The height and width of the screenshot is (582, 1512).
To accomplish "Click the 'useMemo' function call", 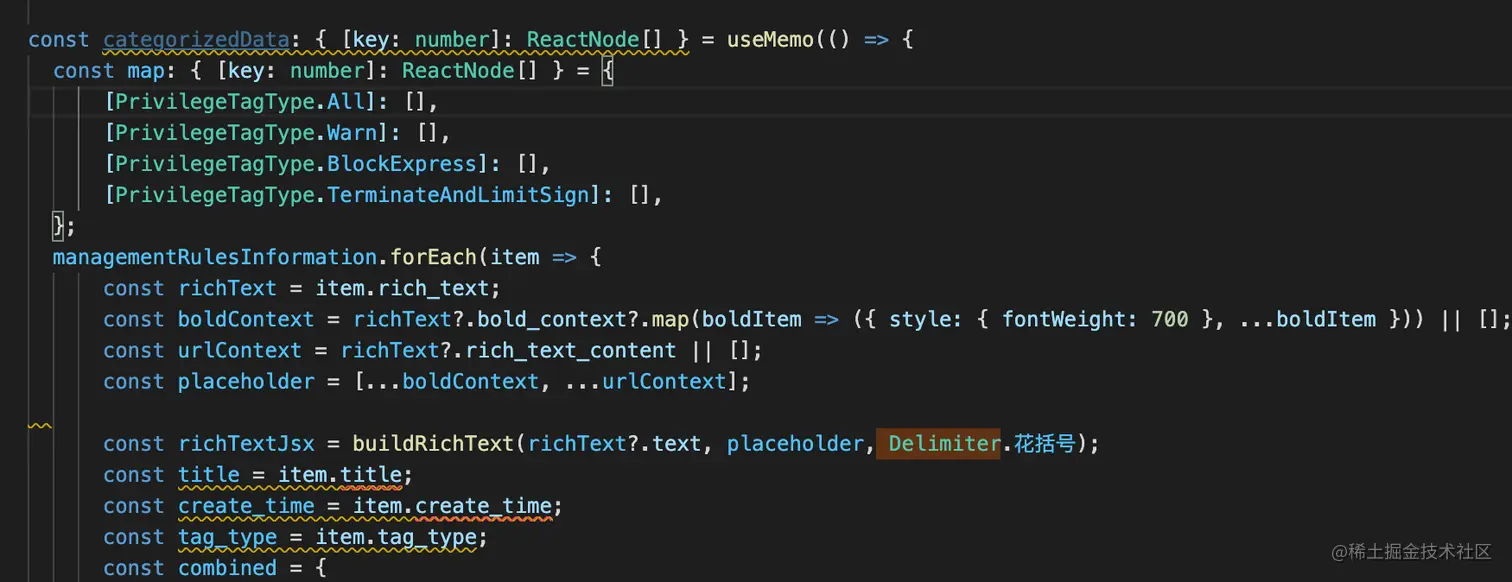I will click(770, 40).
